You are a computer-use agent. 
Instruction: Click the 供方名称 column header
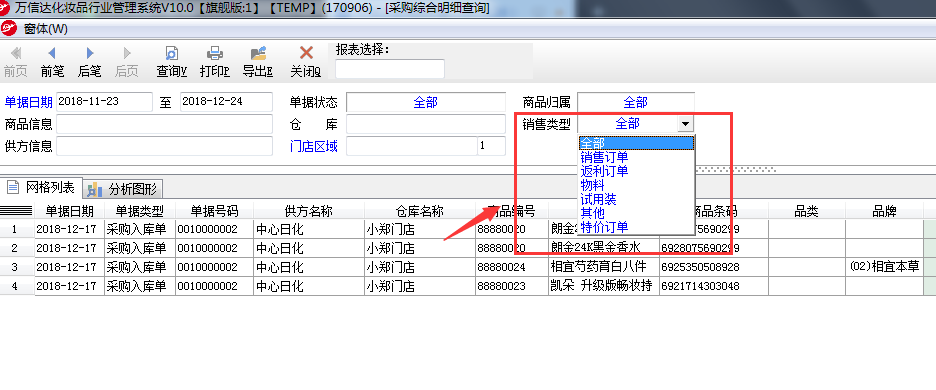tap(309, 211)
